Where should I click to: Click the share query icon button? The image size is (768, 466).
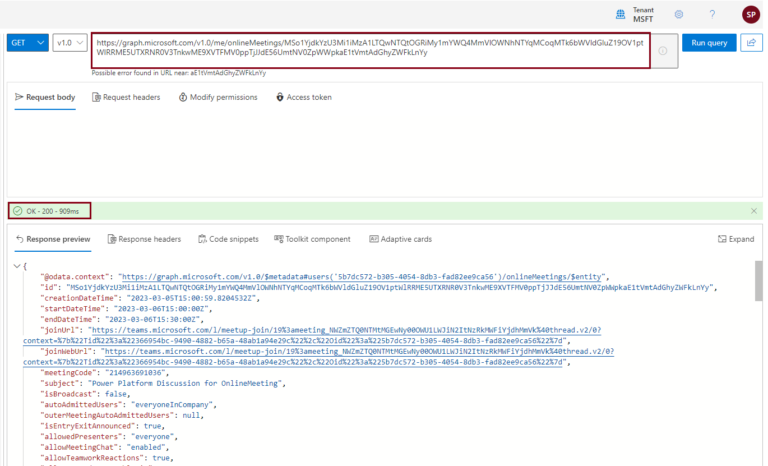coord(750,43)
